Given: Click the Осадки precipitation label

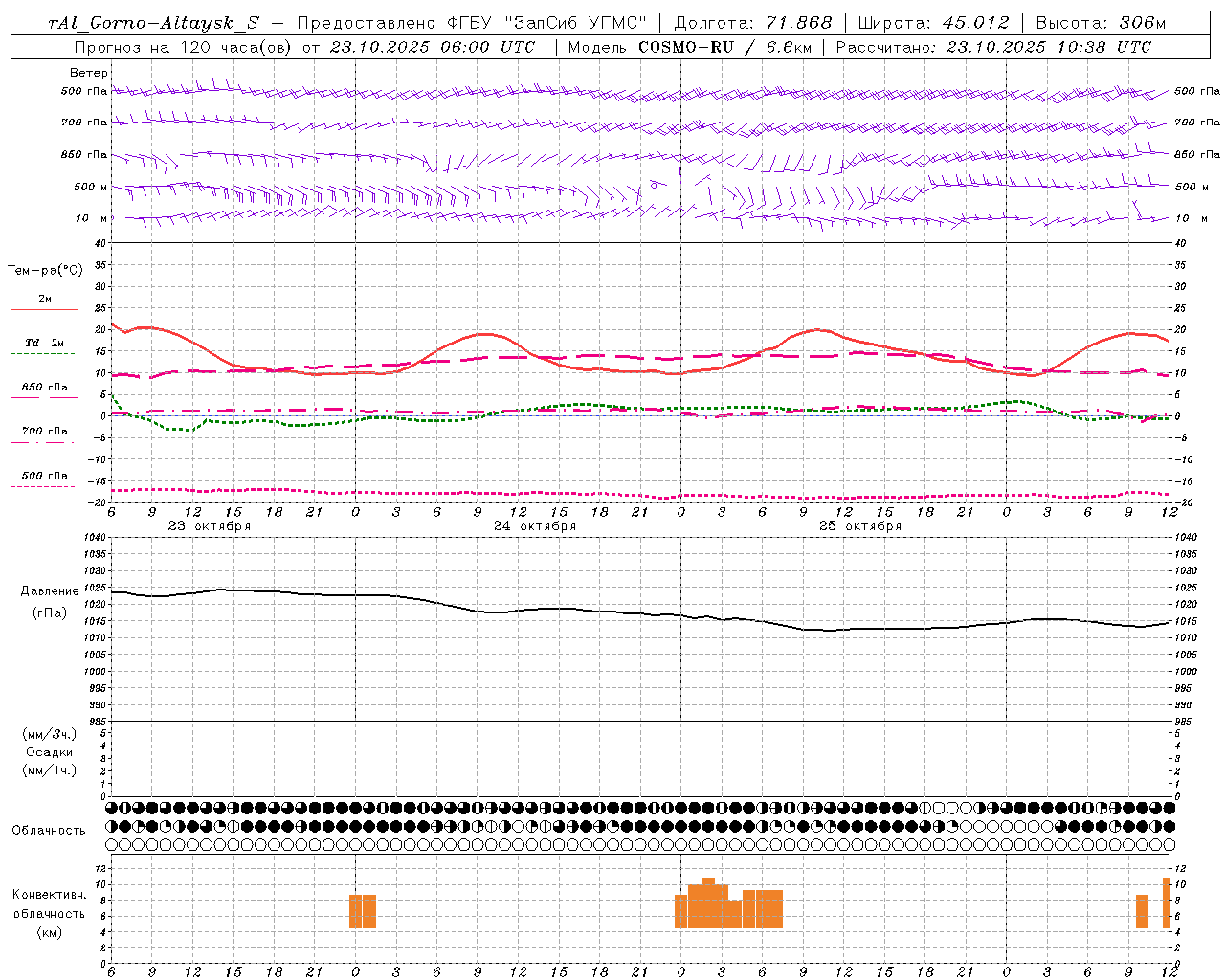Looking at the screenshot, I should click(x=50, y=752).
